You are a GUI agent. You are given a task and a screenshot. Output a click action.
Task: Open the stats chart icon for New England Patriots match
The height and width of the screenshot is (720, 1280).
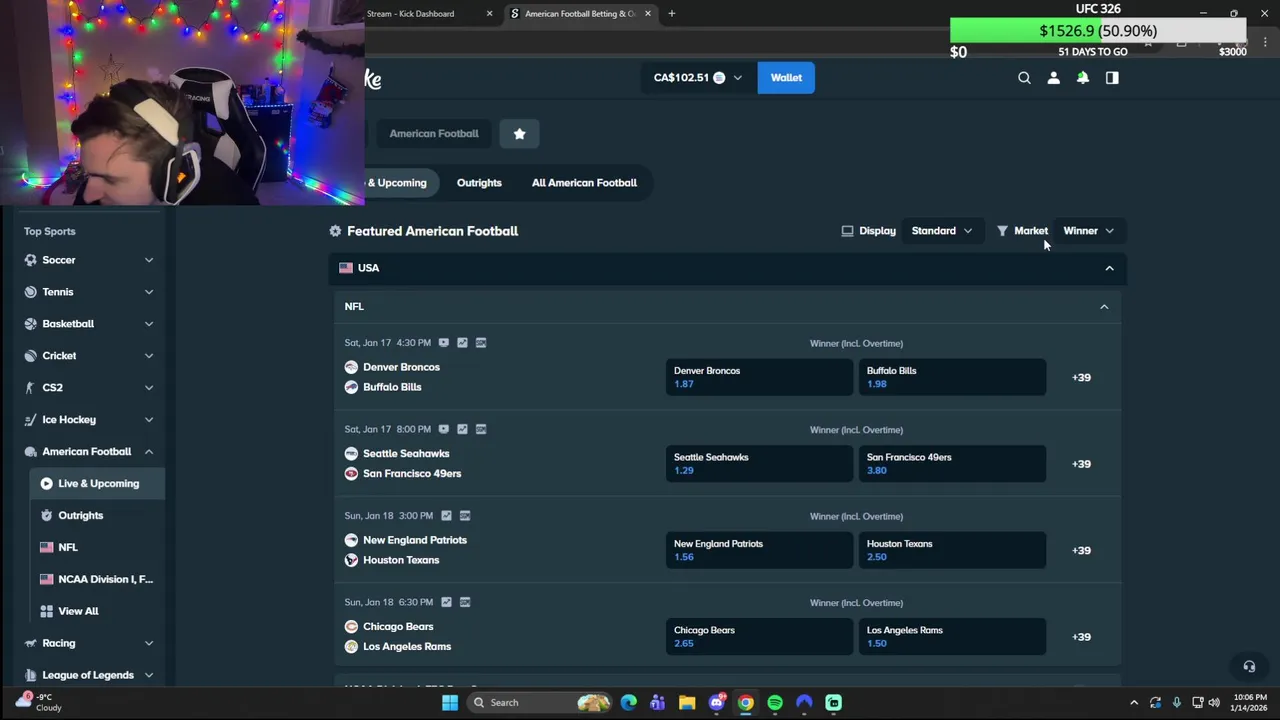tap(446, 516)
